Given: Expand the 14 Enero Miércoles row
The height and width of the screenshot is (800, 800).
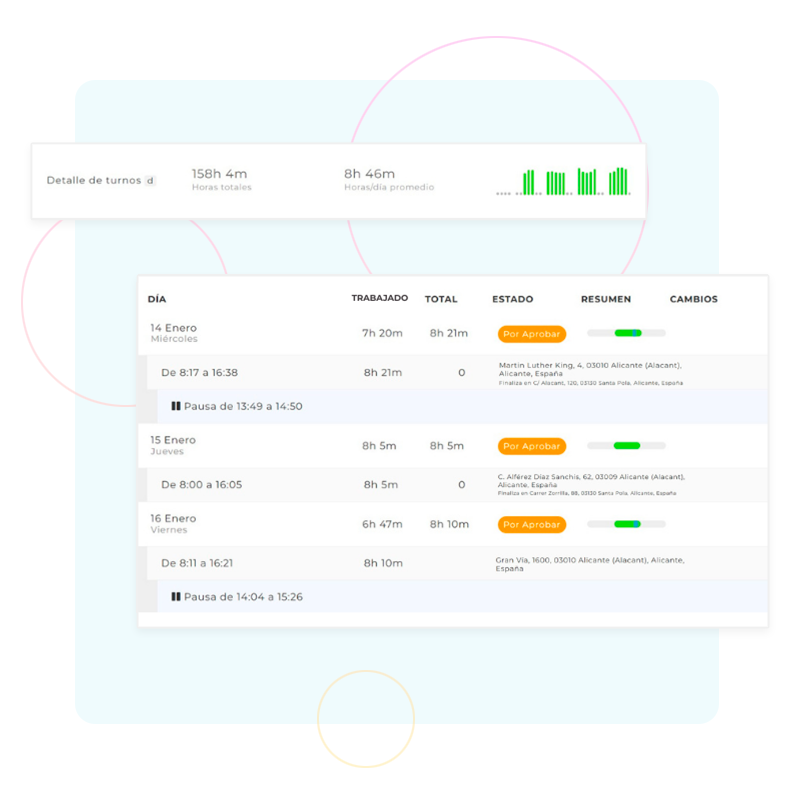Looking at the screenshot, I should pyautogui.click(x=174, y=333).
